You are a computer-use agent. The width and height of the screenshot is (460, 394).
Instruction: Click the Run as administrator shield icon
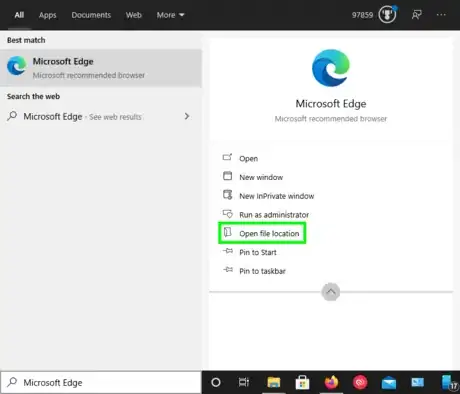tap(228, 213)
